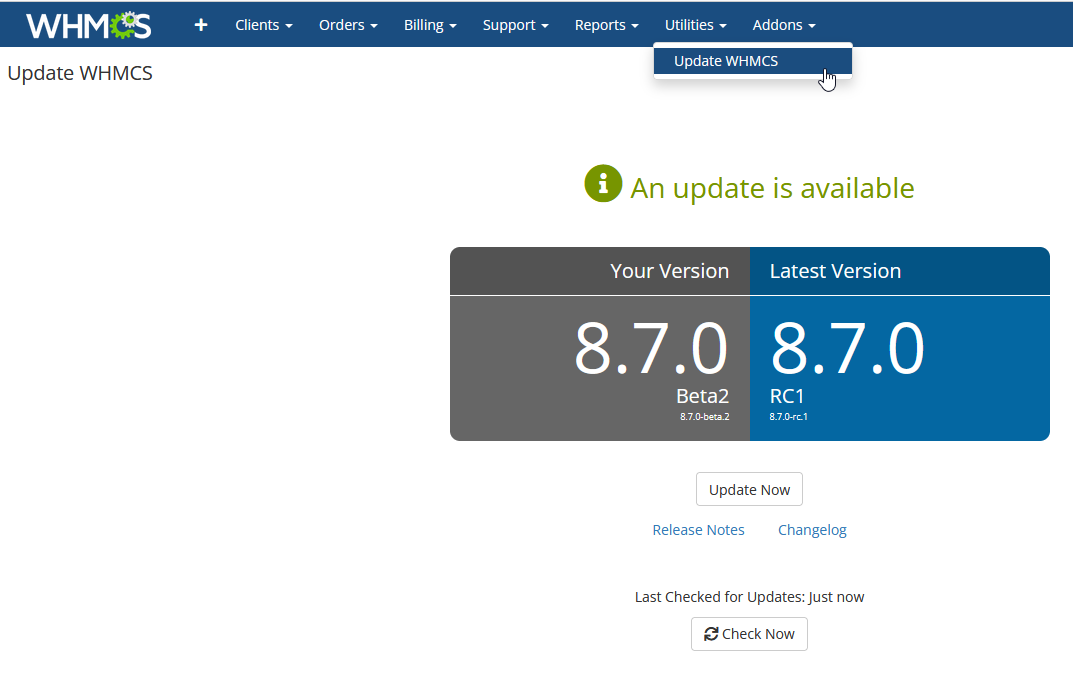Viewport: 1073px width, 676px height.
Task: Click the RC1 version label
Action: pos(787,396)
